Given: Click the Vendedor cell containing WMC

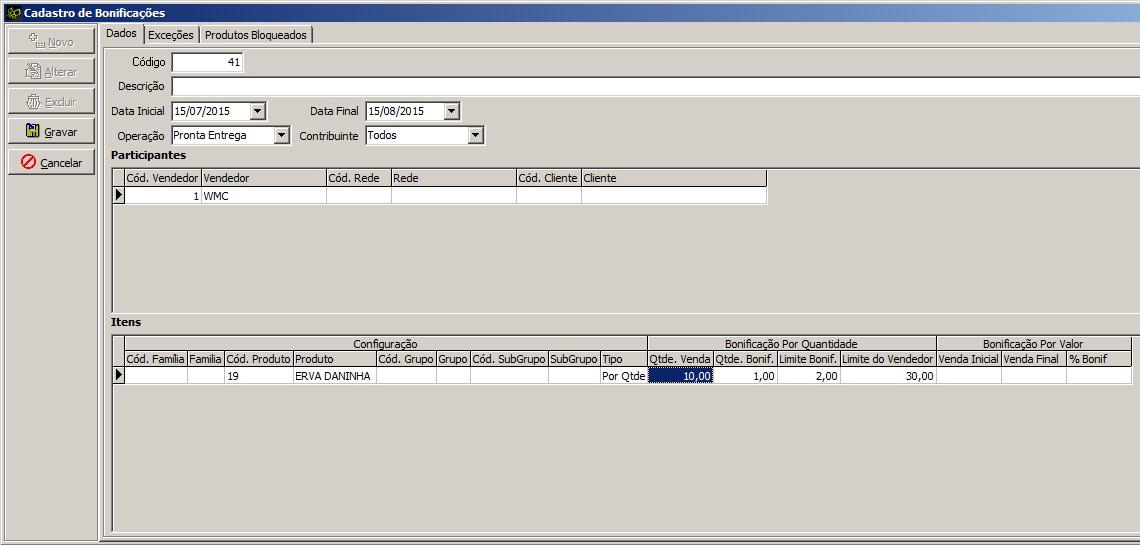Looking at the screenshot, I should [x=263, y=196].
